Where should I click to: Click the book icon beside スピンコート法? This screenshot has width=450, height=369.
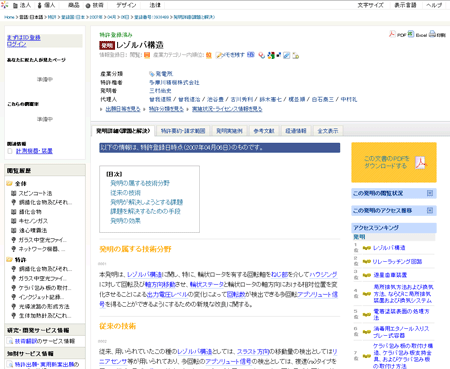pyautogui.click(x=14, y=193)
